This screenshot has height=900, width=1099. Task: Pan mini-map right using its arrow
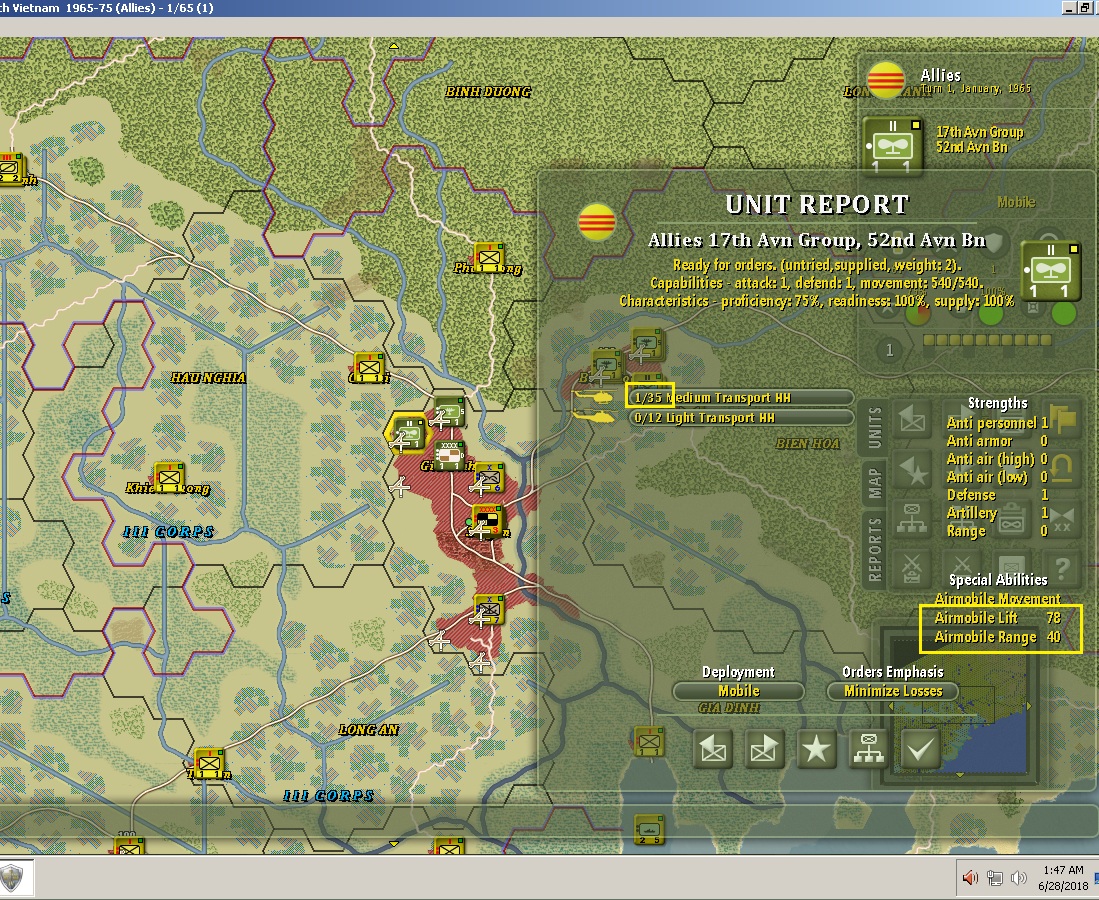[1029, 706]
